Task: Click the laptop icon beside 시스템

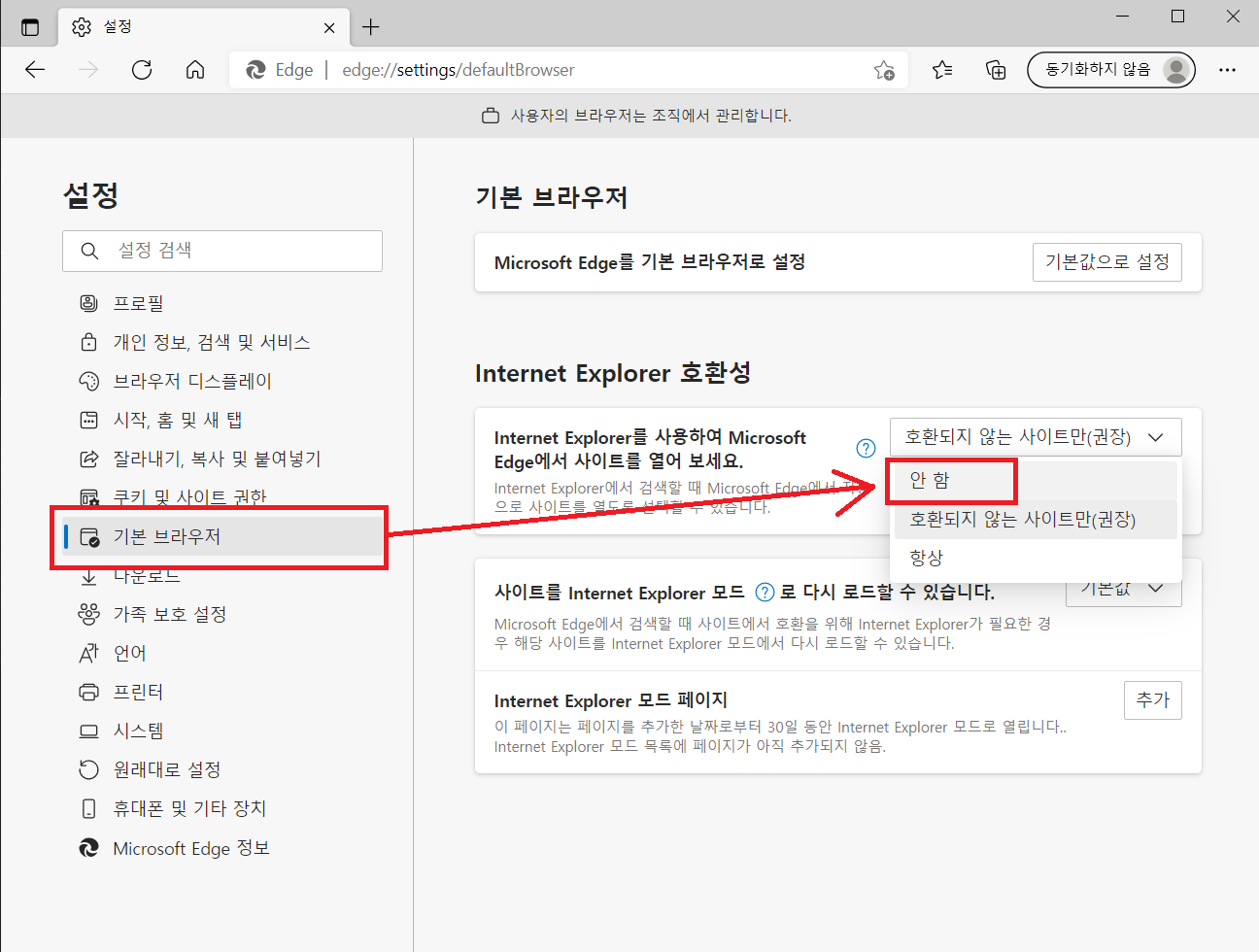Action: pos(88,731)
